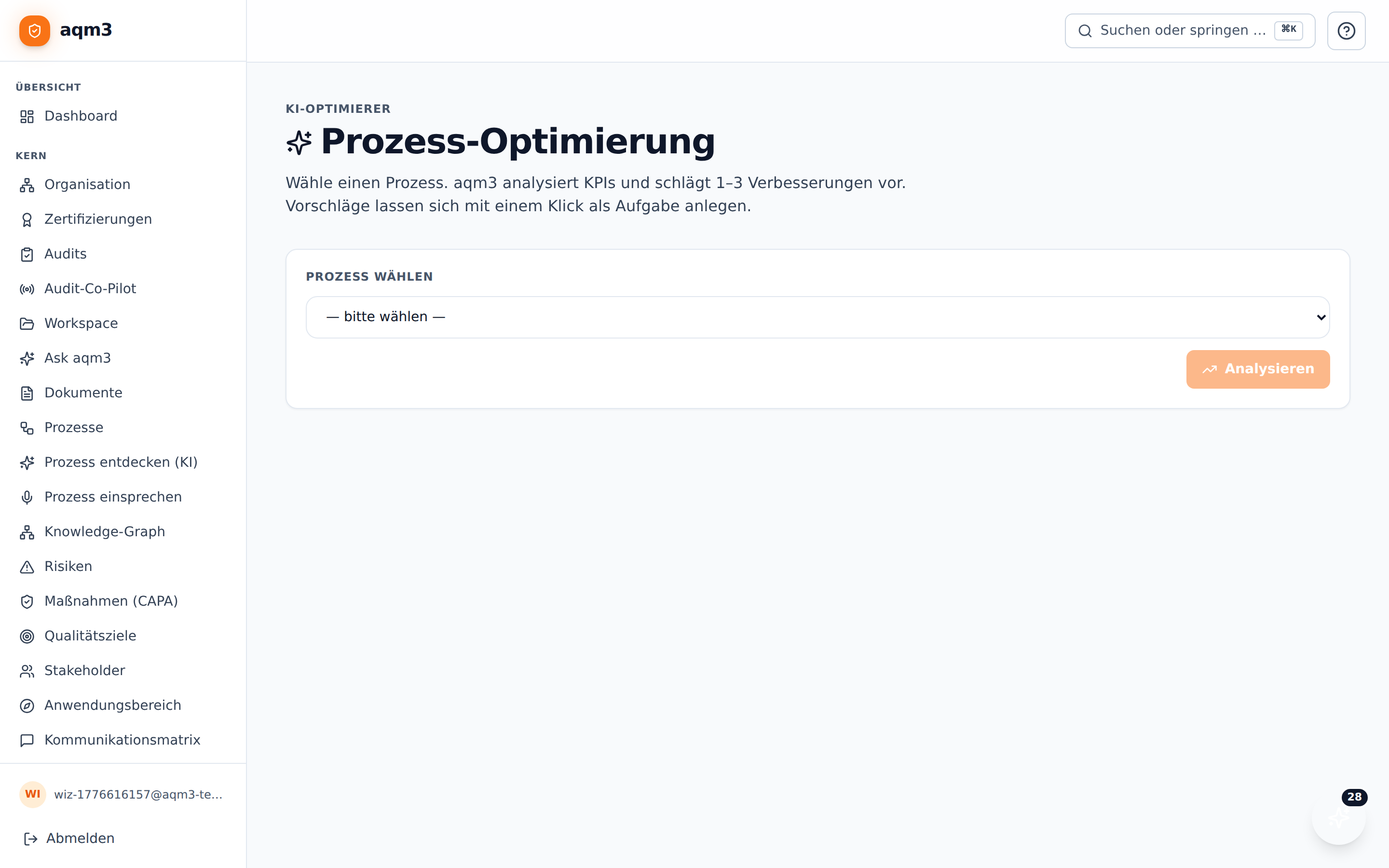This screenshot has width=1389, height=868.
Task: Click the ⌘K shortcut badge
Action: pyautogui.click(x=1288, y=30)
